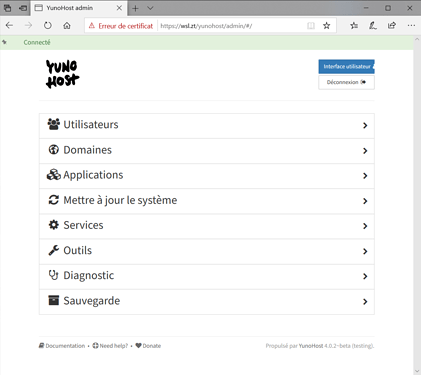Open the Domaines menu entry
This screenshot has height=375, width=421.
(207, 151)
